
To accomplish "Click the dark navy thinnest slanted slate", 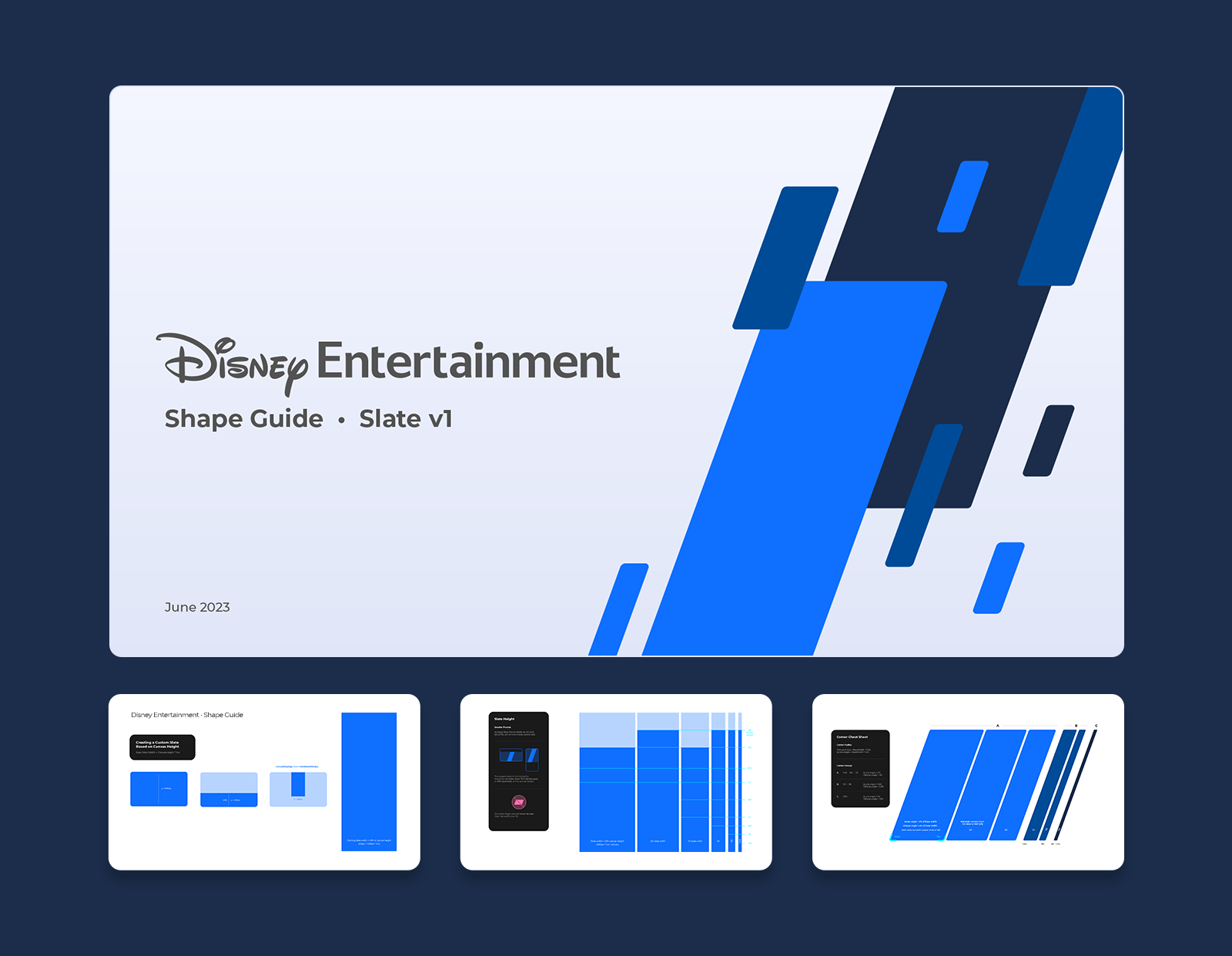I will (1076, 784).
